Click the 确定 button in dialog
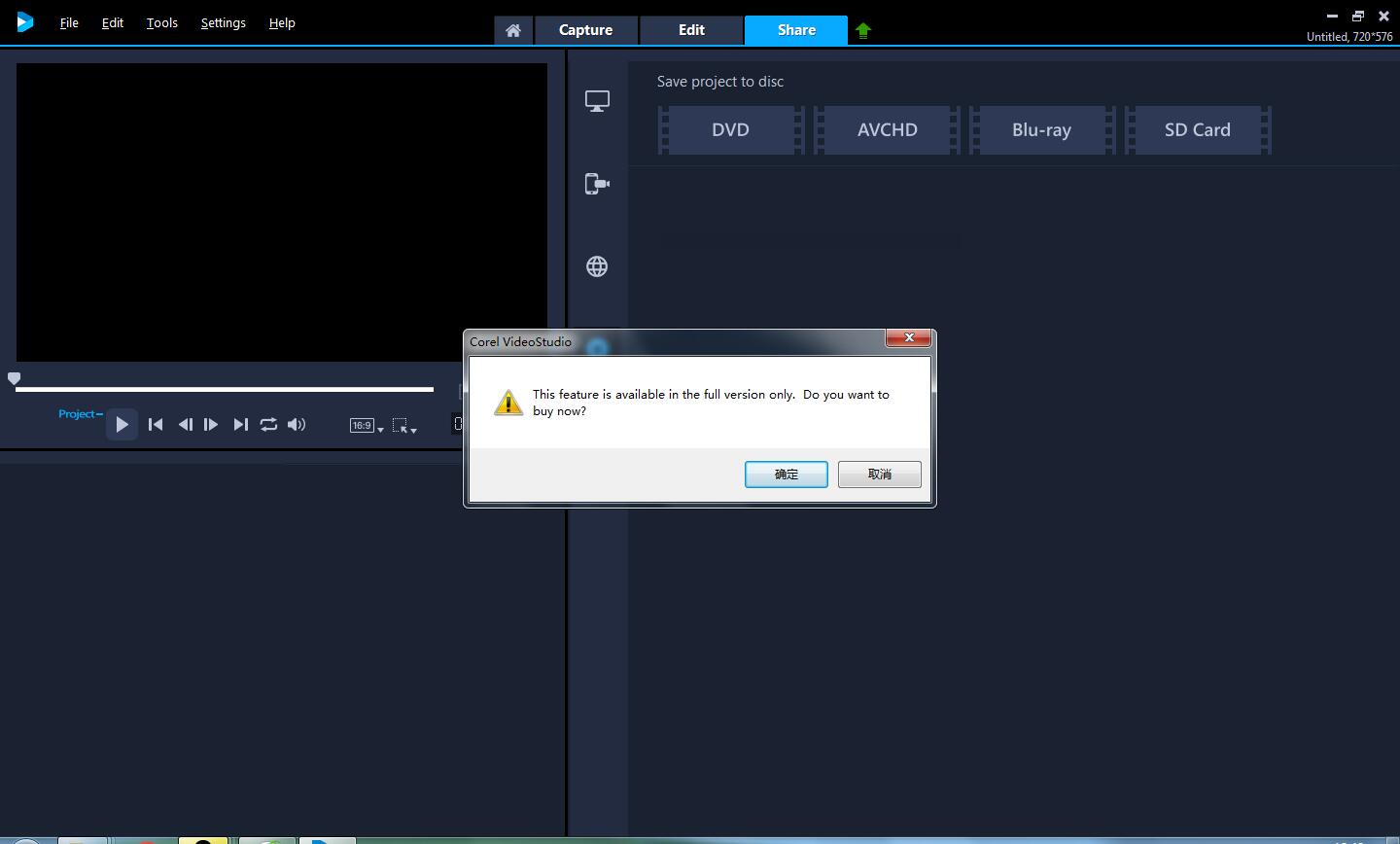1400x844 pixels. point(787,475)
